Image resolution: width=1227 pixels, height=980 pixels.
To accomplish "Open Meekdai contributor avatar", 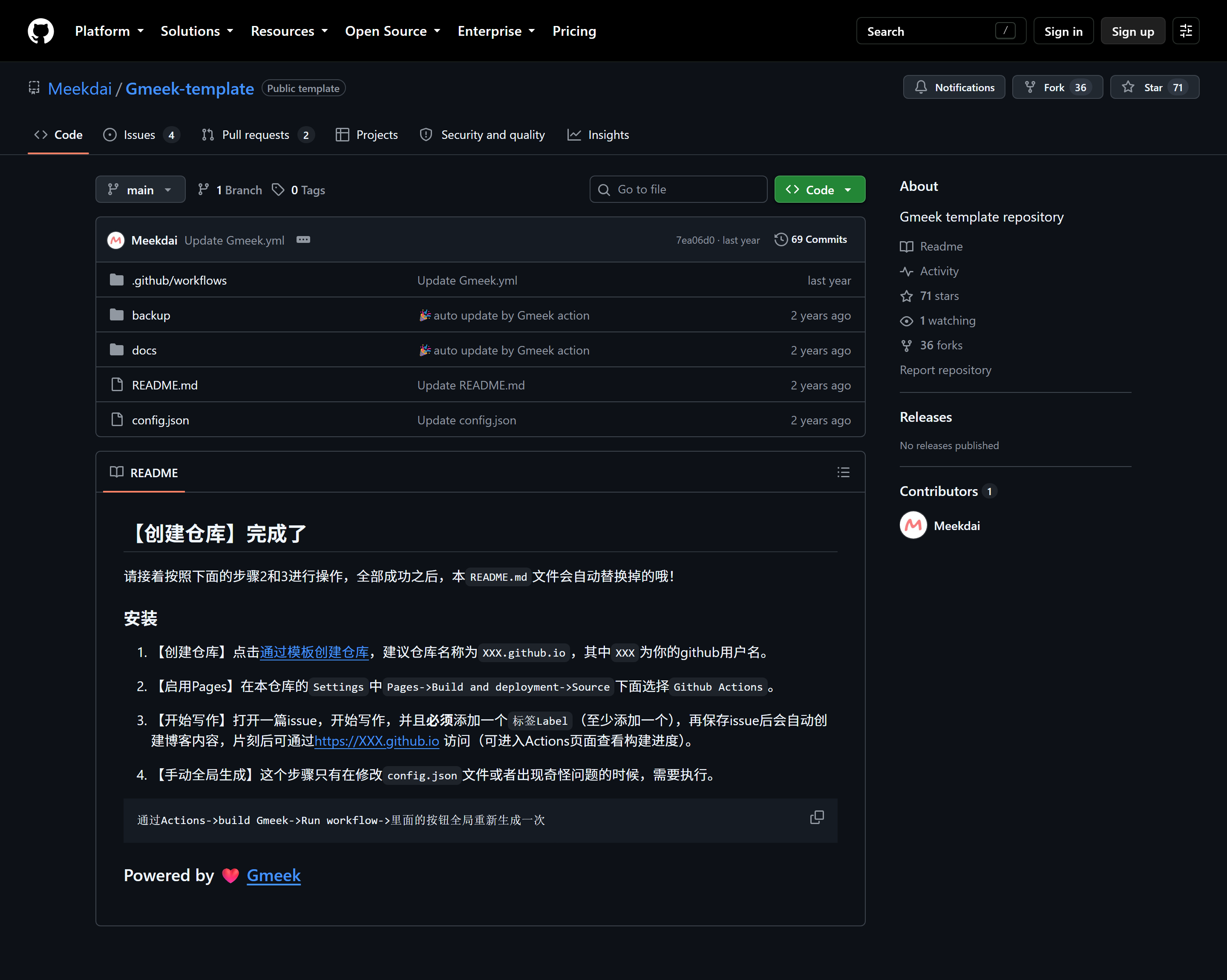I will pyautogui.click(x=913, y=525).
